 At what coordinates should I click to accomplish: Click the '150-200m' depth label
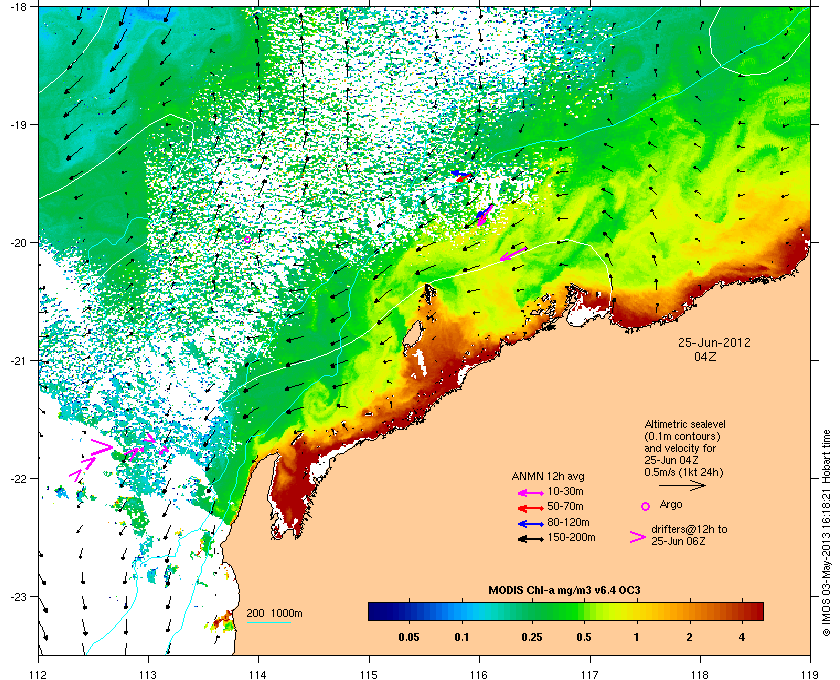click(x=571, y=537)
